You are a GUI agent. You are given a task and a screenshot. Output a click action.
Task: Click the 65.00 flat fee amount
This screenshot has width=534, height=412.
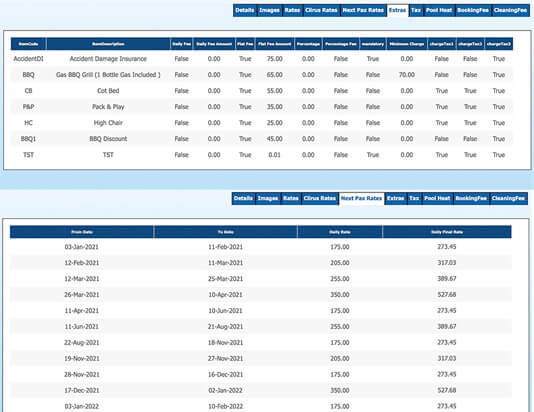coord(274,75)
